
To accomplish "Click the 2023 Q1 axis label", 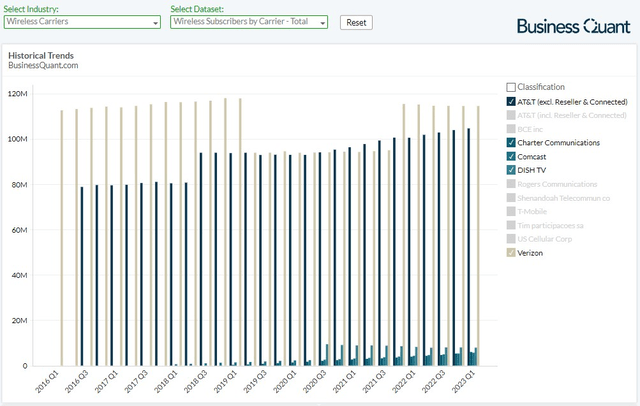I will tap(464, 382).
